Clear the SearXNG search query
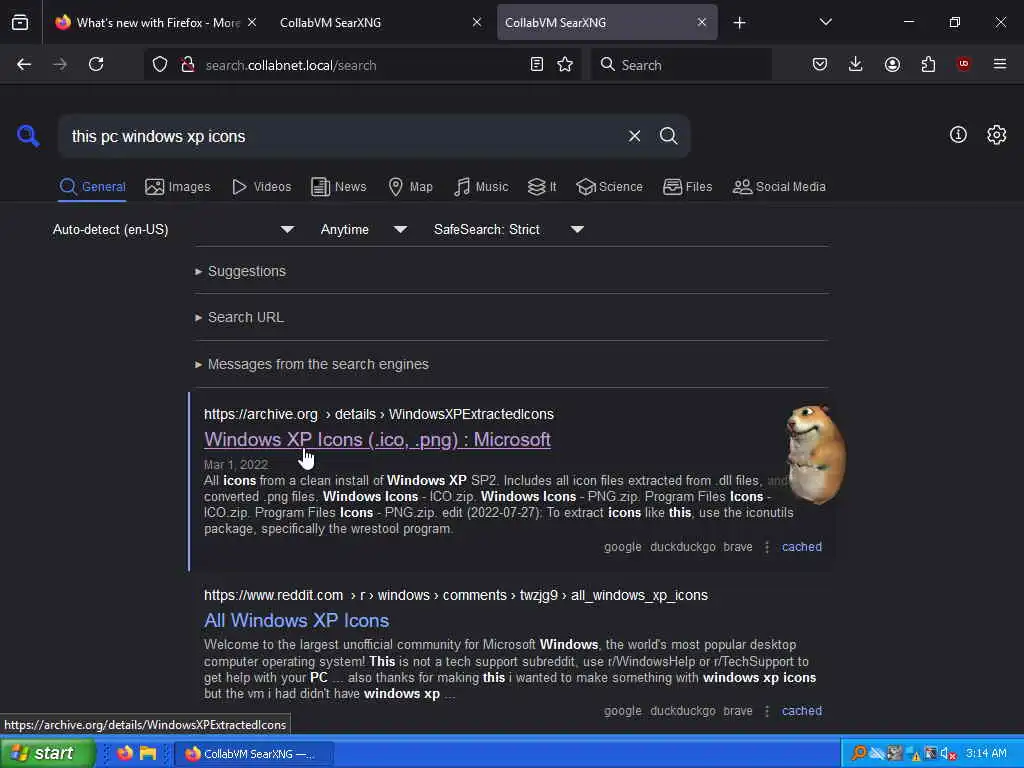This screenshot has height=768, width=1024. coord(634,136)
